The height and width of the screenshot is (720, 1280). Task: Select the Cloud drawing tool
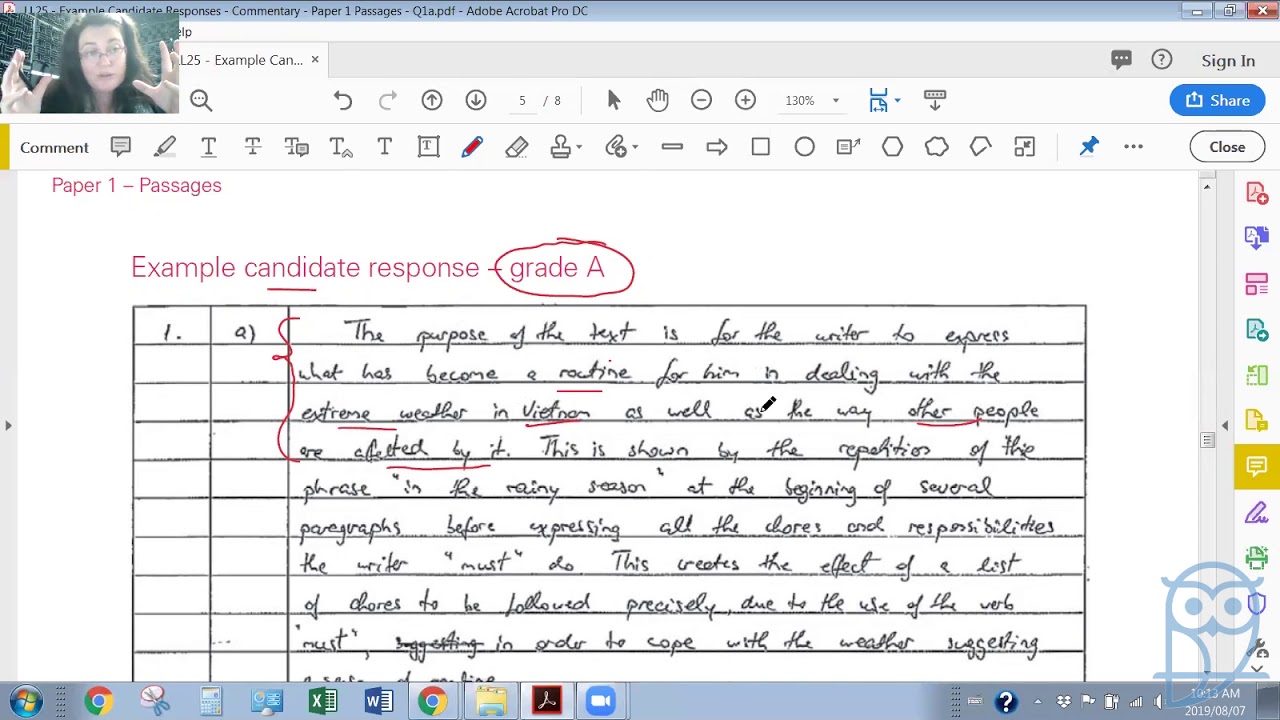[x=936, y=147]
